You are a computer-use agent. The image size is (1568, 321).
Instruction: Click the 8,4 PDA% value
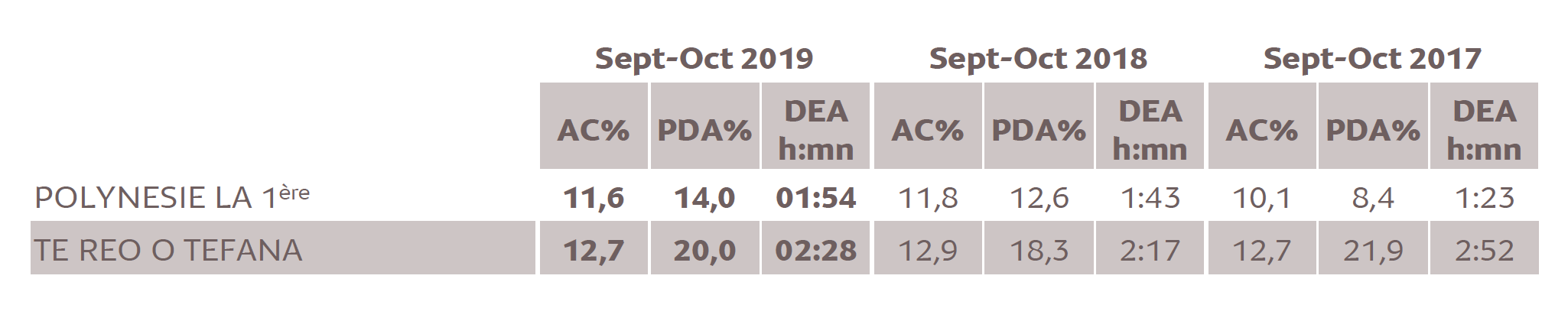pyautogui.click(x=1373, y=199)
